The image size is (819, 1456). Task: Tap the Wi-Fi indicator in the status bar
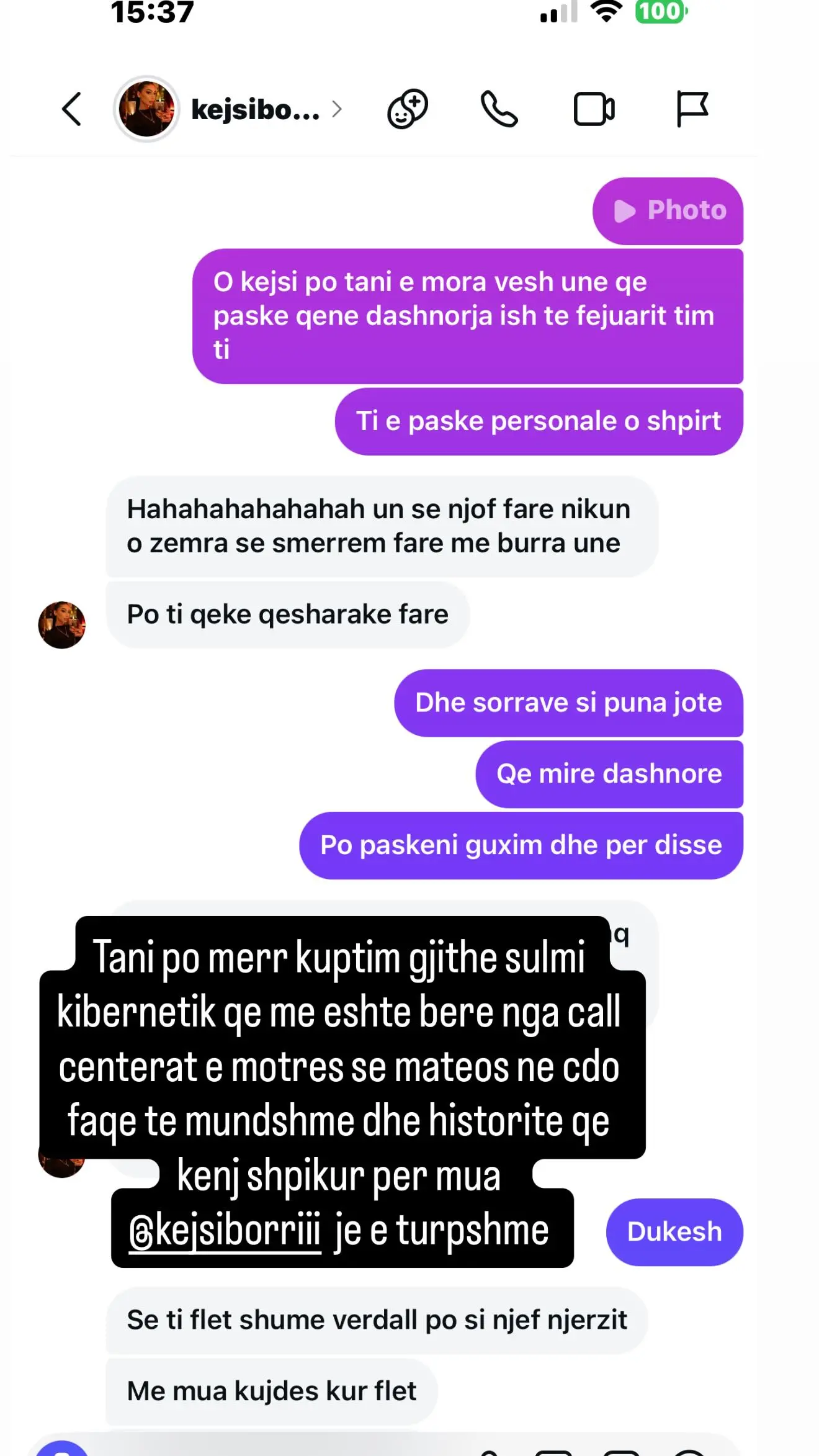pos(606,11)
